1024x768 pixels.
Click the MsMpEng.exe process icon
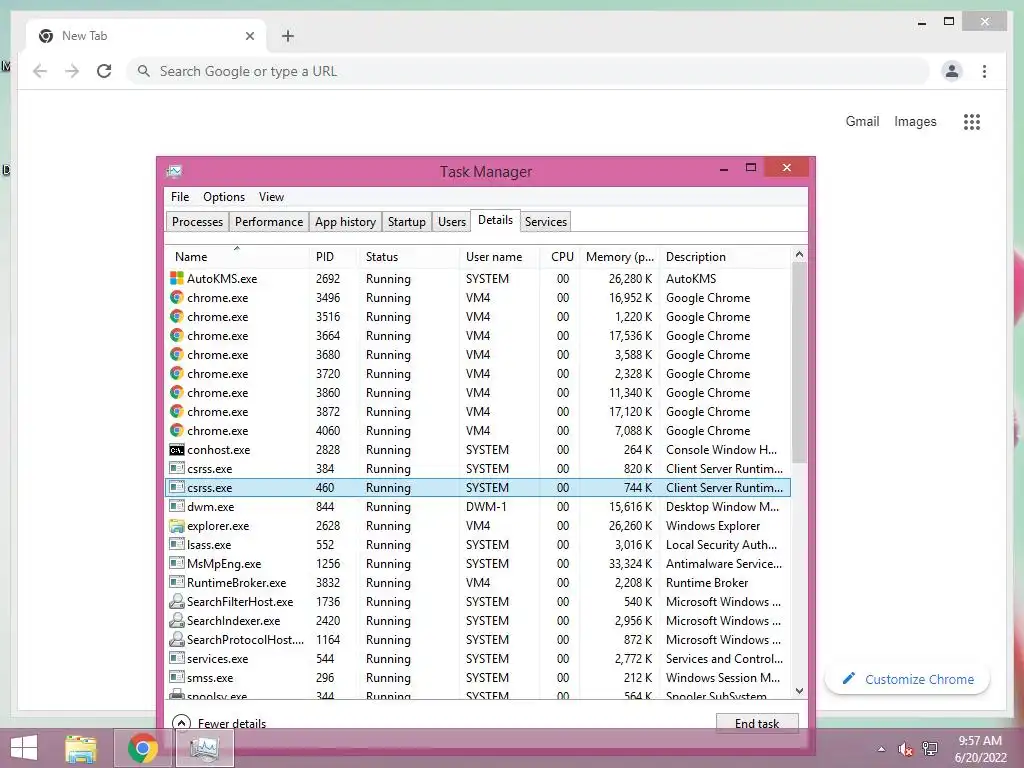click(176, 563)
